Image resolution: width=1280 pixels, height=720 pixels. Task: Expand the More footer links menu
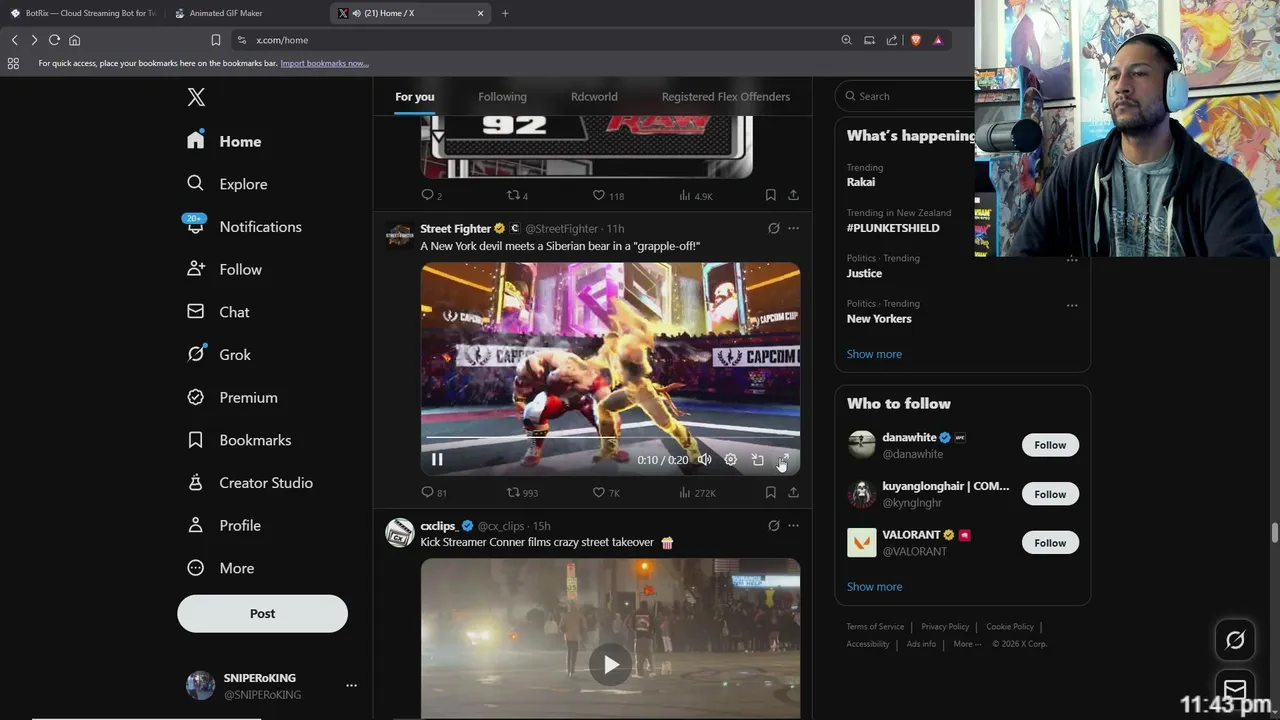968,644
